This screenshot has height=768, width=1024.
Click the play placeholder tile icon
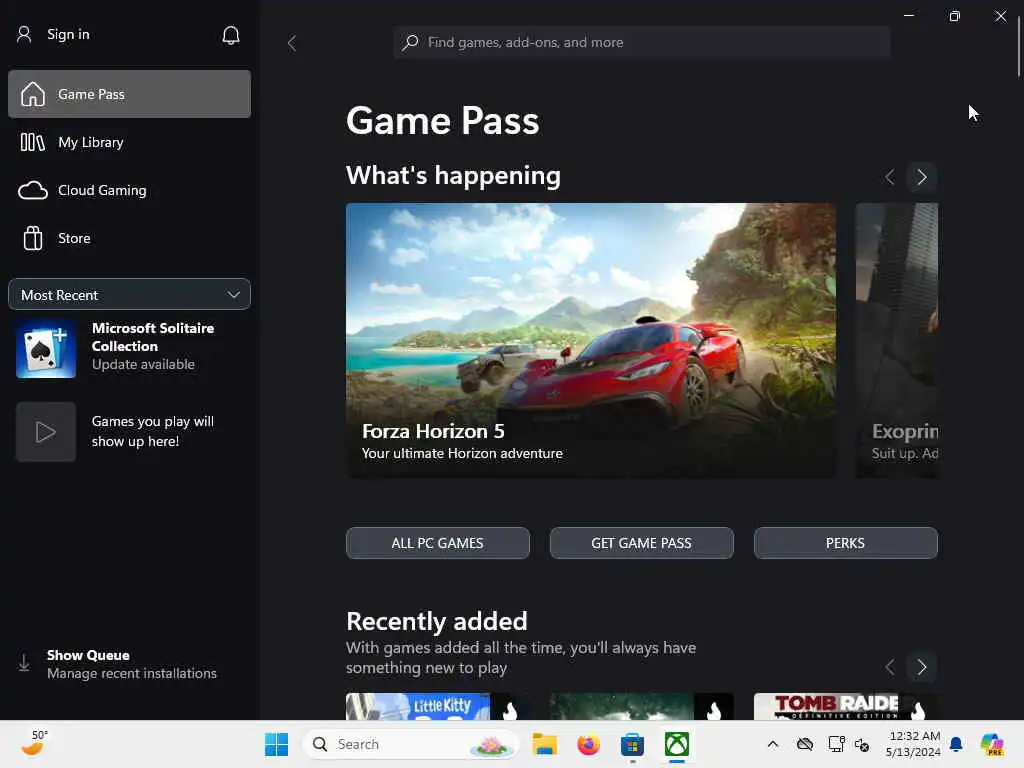(x=46, y=432)
